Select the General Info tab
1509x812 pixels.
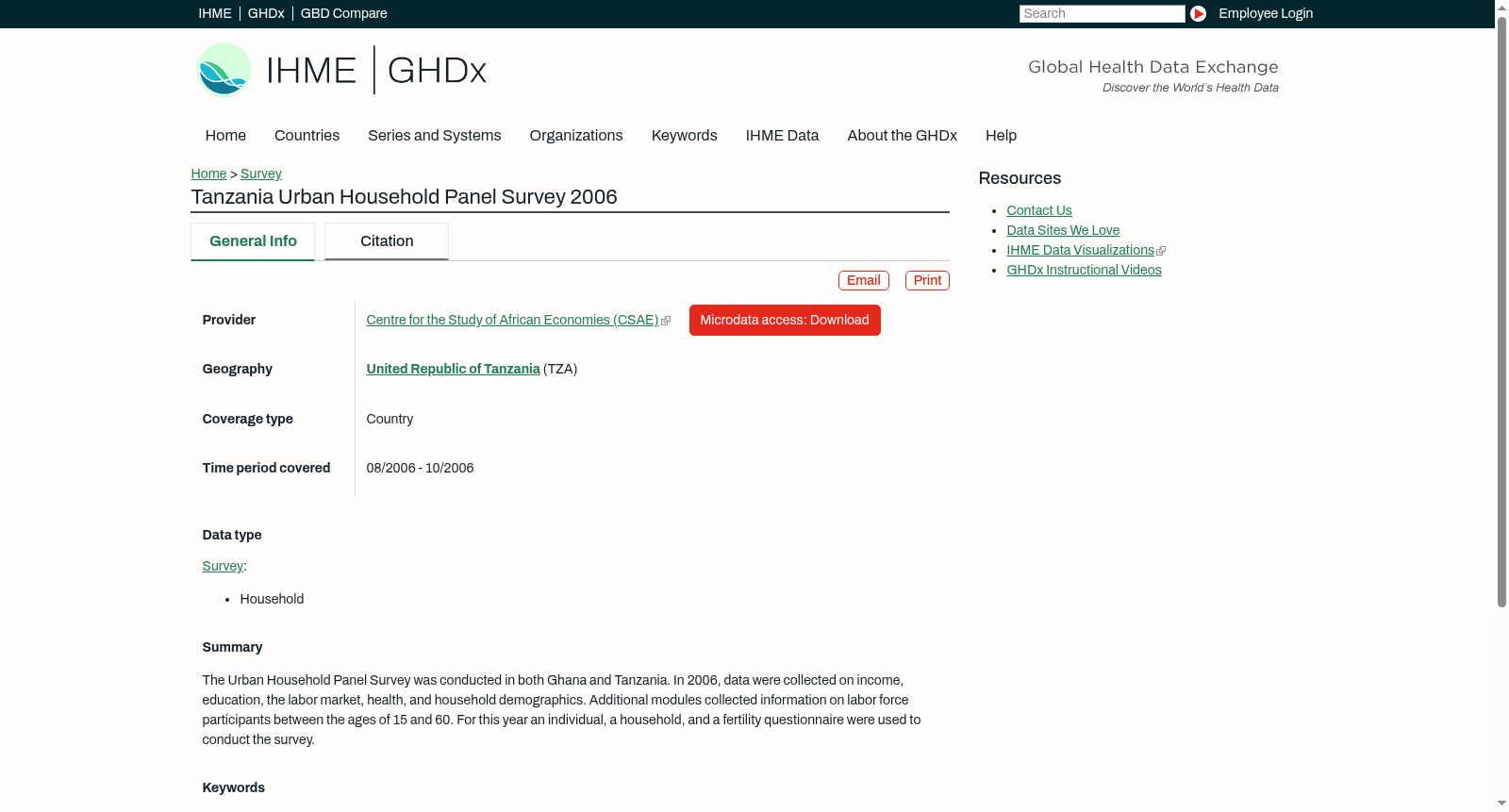pos(253,241)
